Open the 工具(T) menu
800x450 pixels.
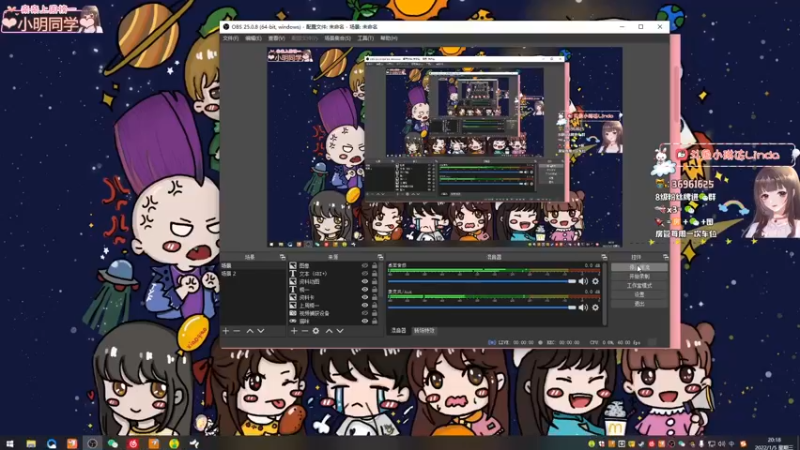[x=365, y=38]
